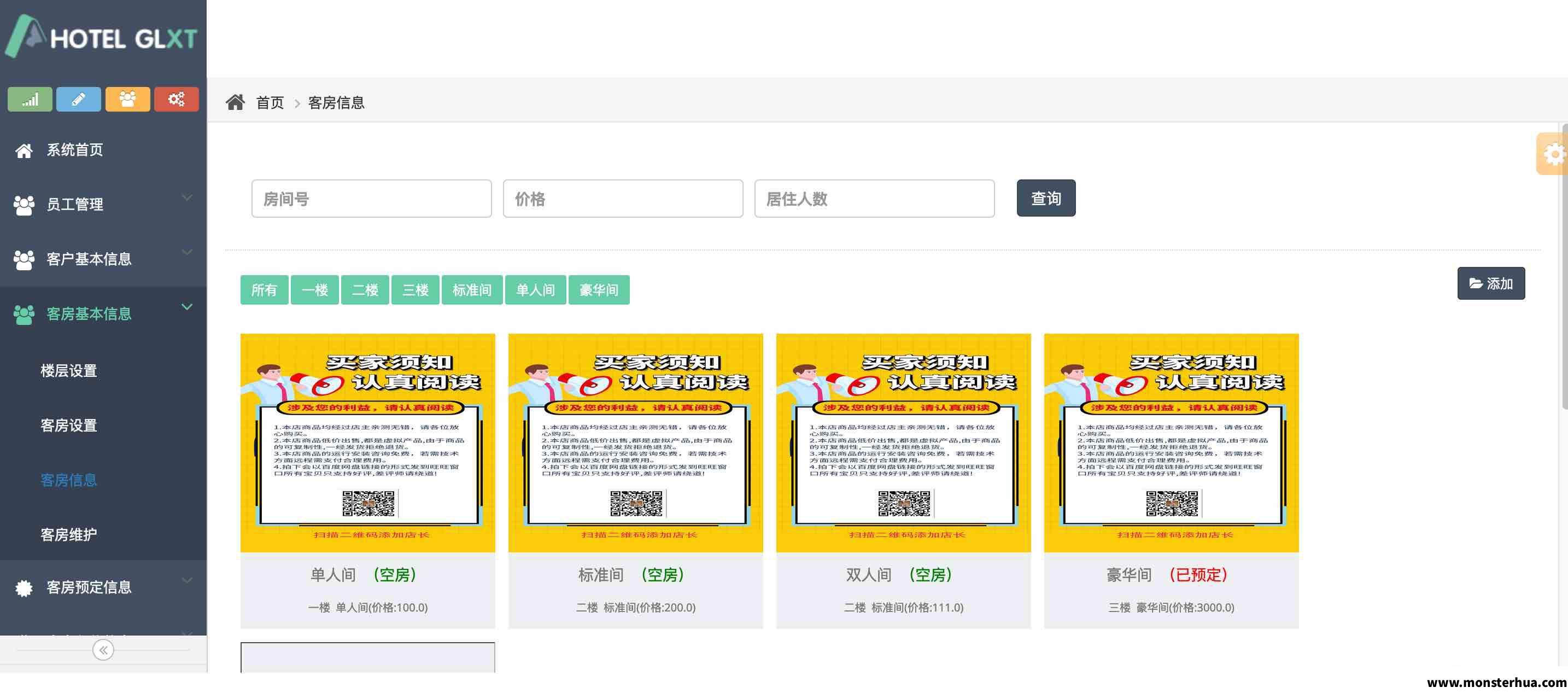
Task: Open the 客户基本信息 menu label
Action: pos(89,259)
